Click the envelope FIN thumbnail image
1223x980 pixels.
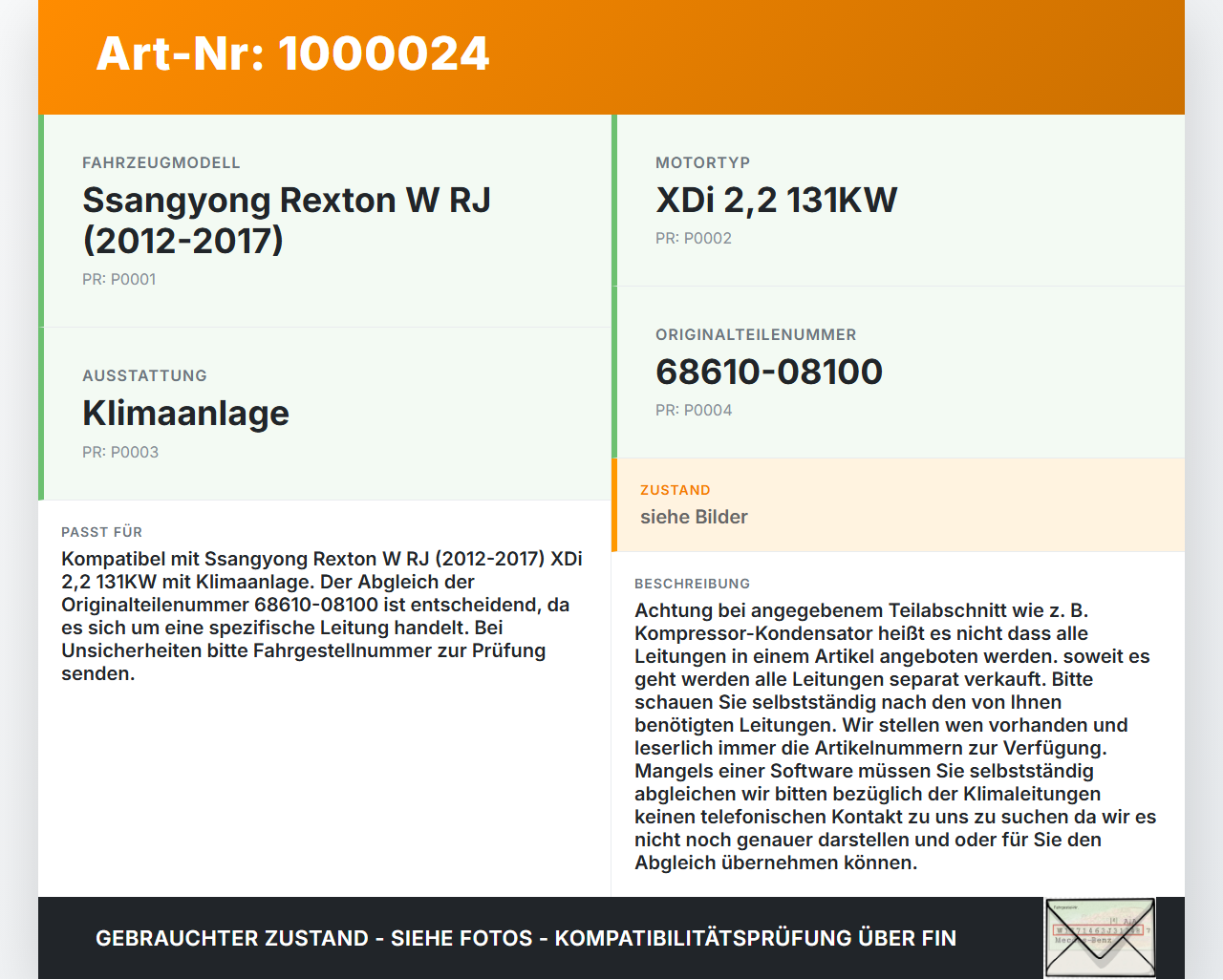point(1100,938)
